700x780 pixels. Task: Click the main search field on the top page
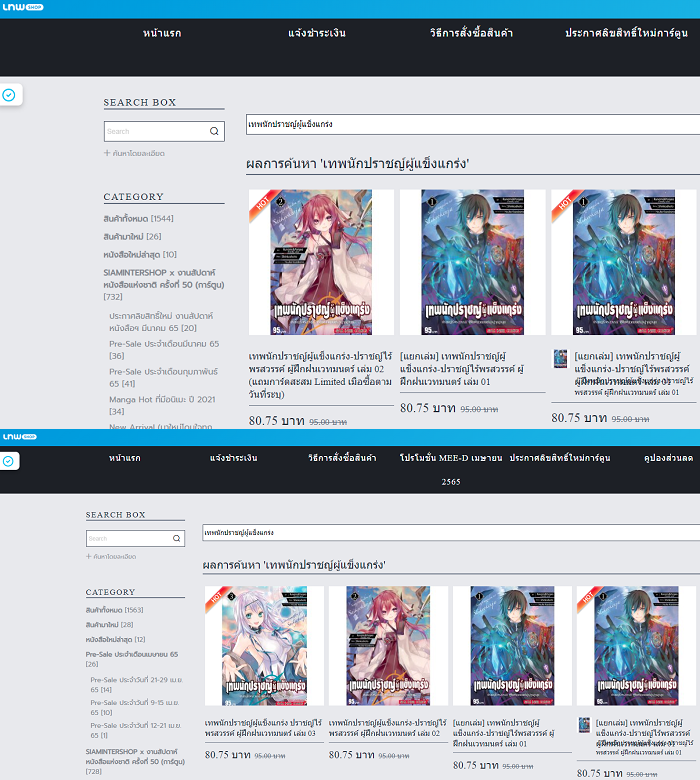click(x=473, y=124)
